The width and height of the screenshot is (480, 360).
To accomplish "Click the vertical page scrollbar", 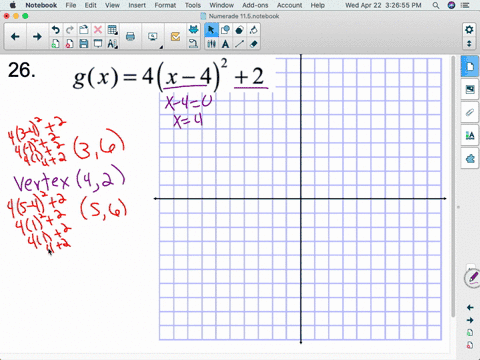I will pos(453,187).
